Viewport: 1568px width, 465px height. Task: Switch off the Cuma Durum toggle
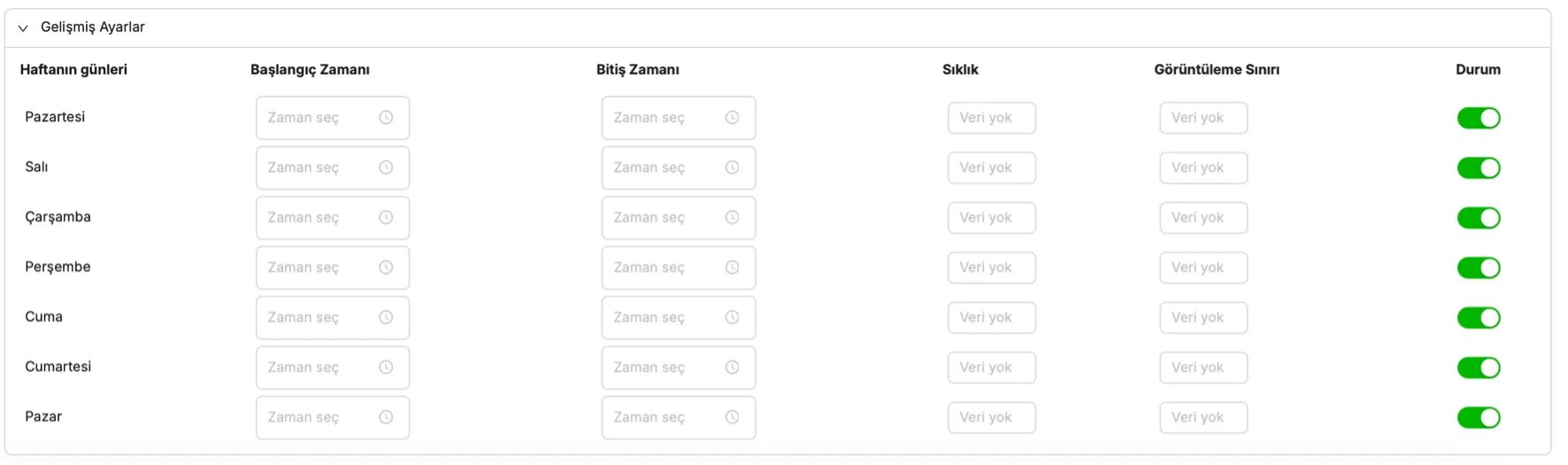click(x=1479, y=317)
